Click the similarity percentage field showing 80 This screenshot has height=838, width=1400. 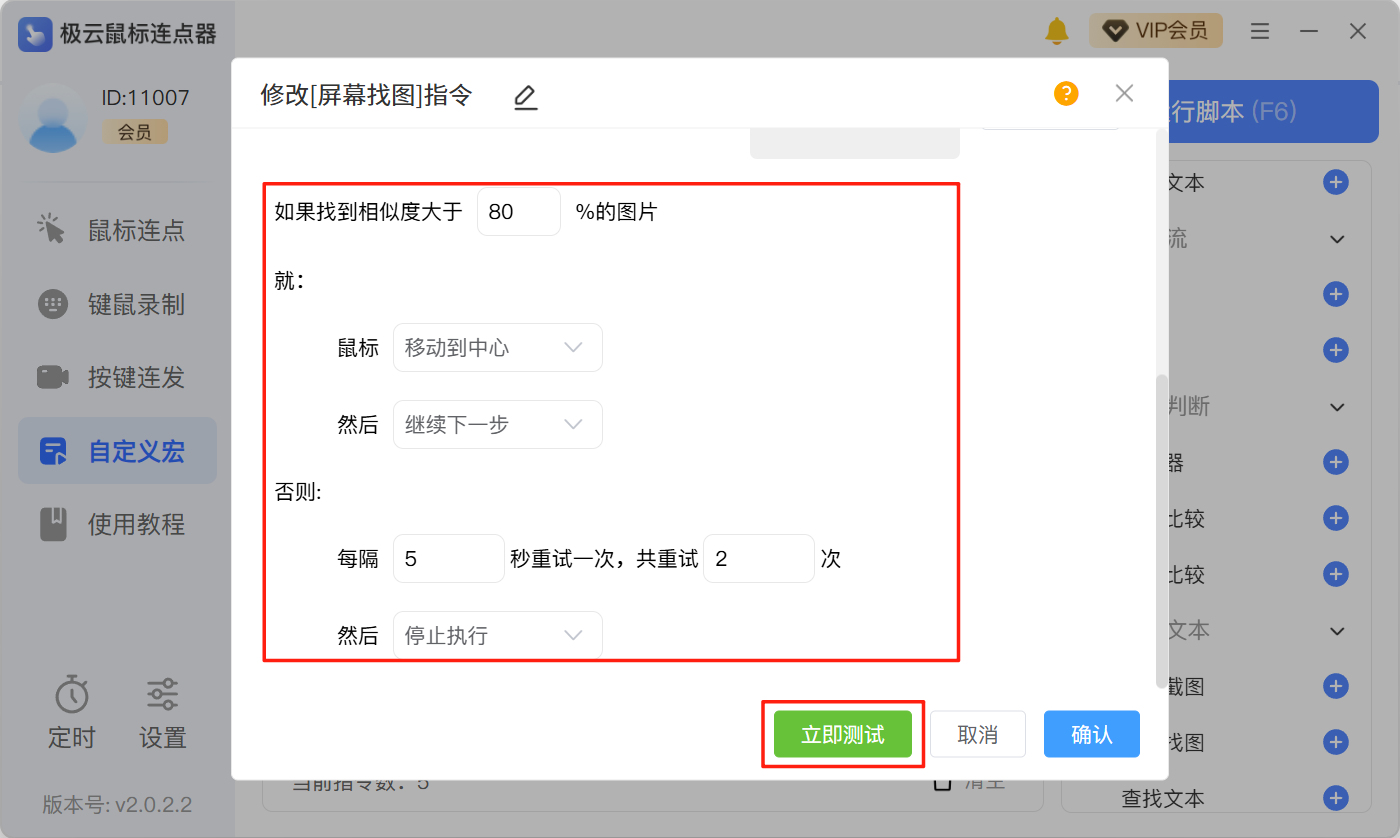518,212
